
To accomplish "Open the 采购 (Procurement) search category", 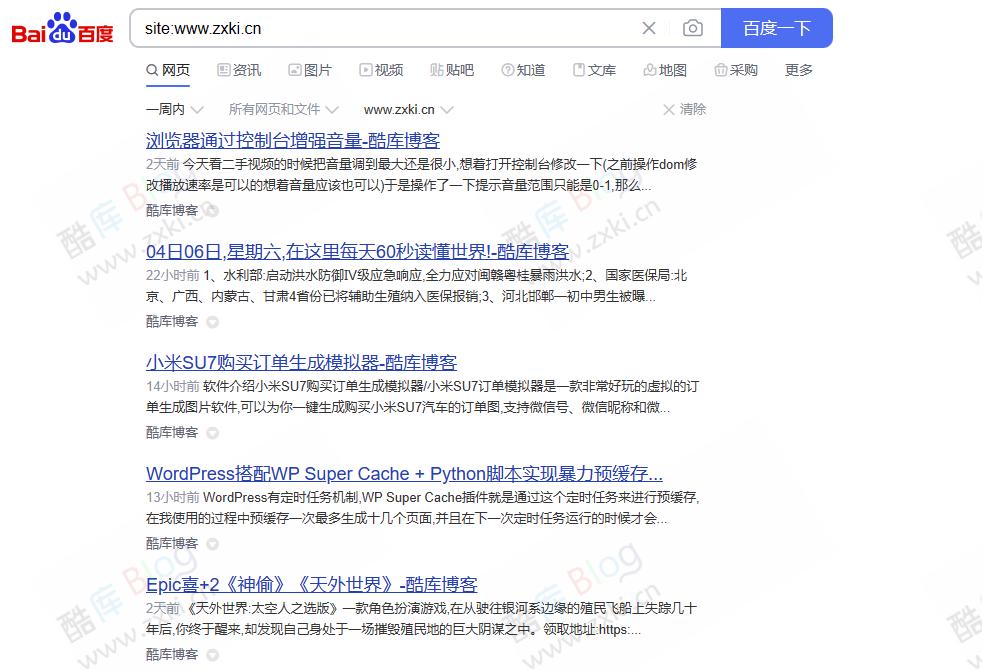I will 736,70.
